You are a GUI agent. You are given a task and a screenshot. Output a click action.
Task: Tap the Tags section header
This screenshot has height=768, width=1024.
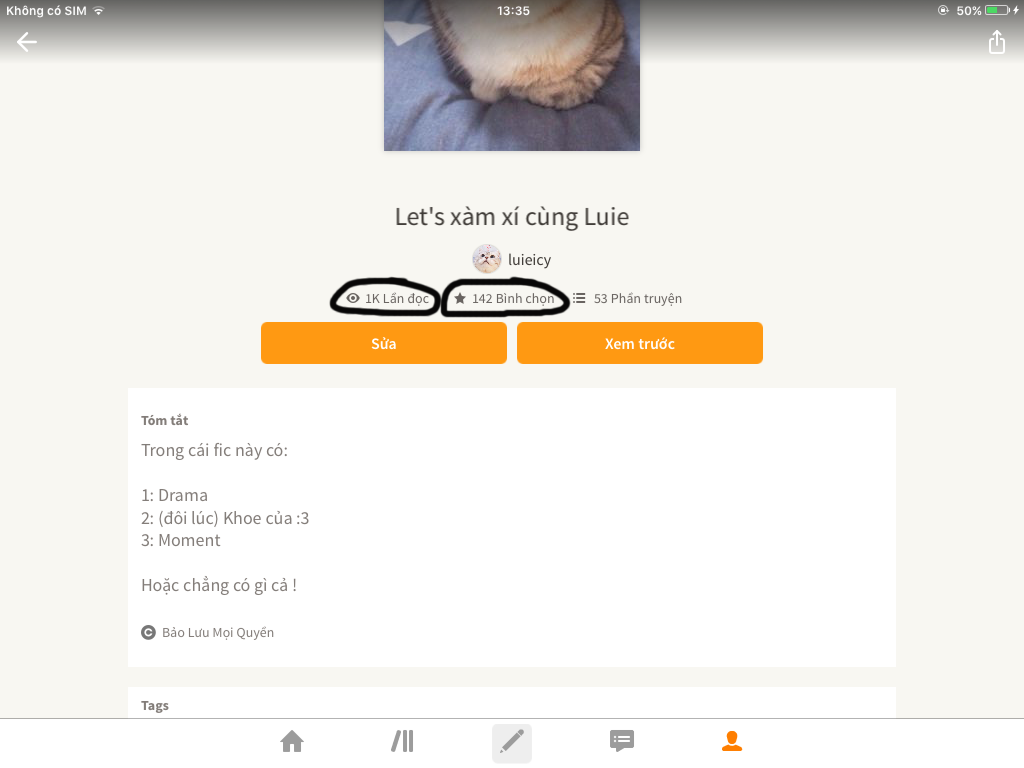(155, 705)
